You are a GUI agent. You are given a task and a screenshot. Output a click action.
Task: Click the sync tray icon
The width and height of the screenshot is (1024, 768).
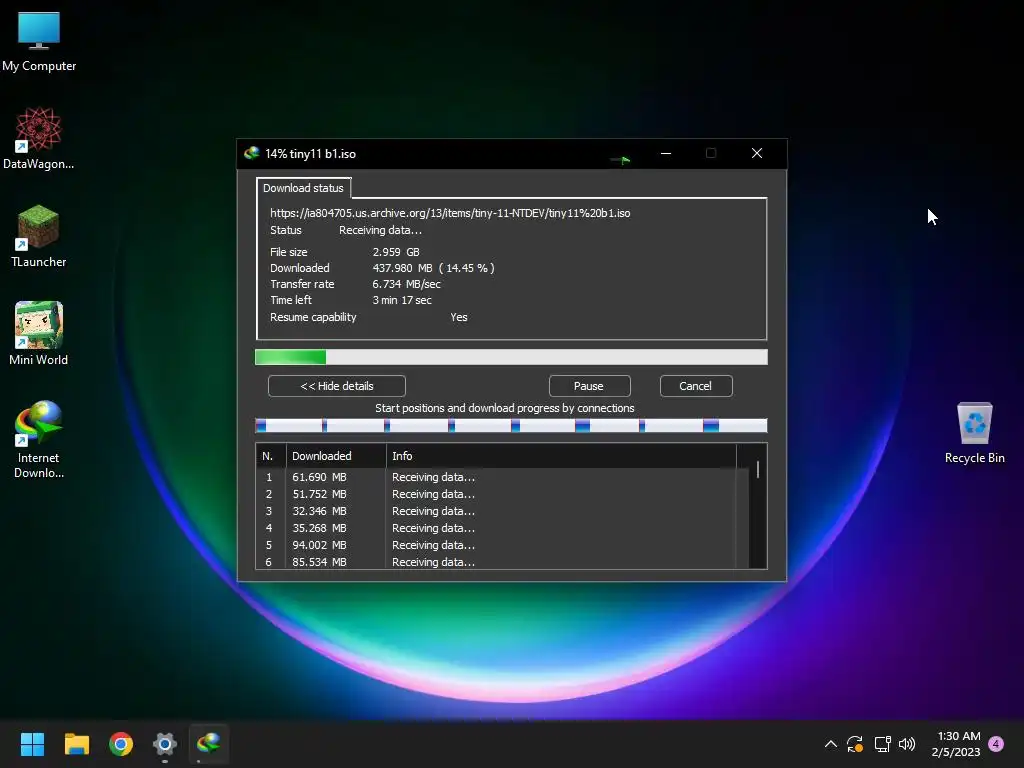[x=855, y=744]
